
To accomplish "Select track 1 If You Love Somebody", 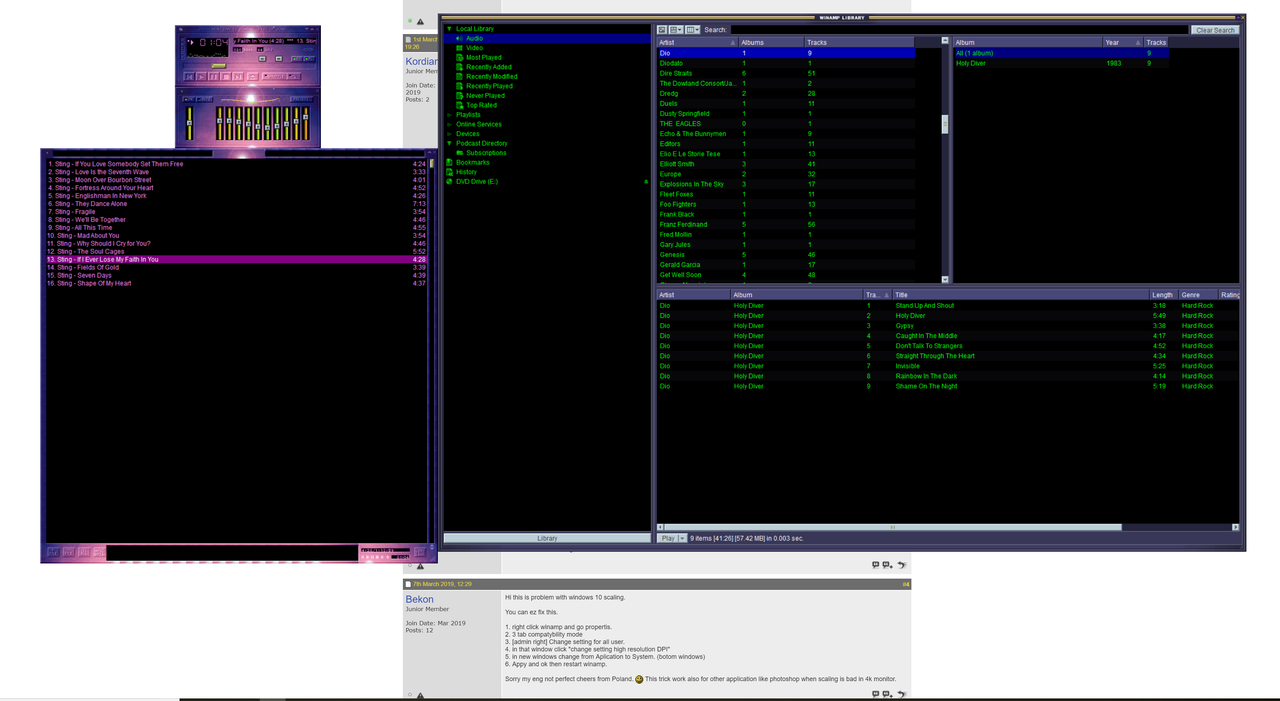I will tap(236, 164).
